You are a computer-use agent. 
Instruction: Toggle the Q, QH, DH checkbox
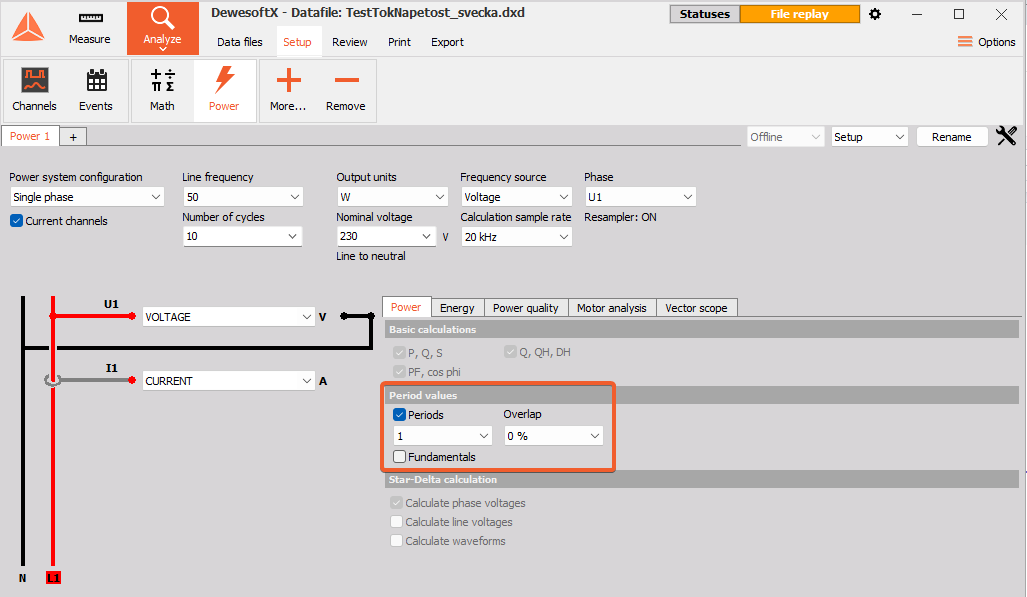click(510, 352)
